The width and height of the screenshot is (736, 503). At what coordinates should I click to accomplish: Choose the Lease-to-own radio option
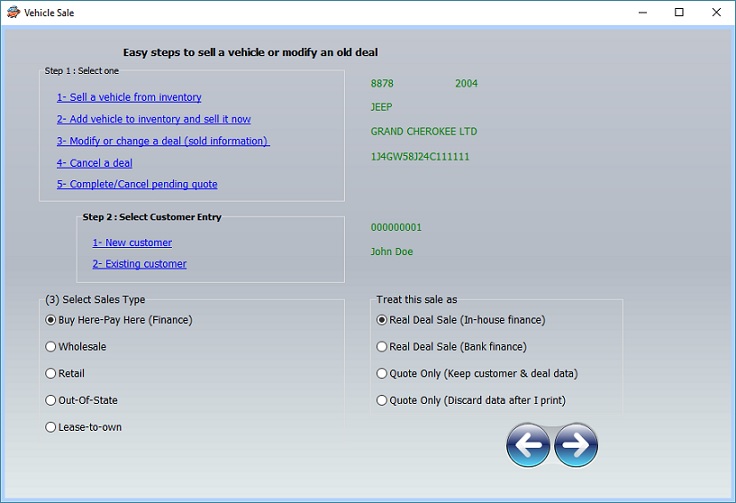(x=51, y=427)
